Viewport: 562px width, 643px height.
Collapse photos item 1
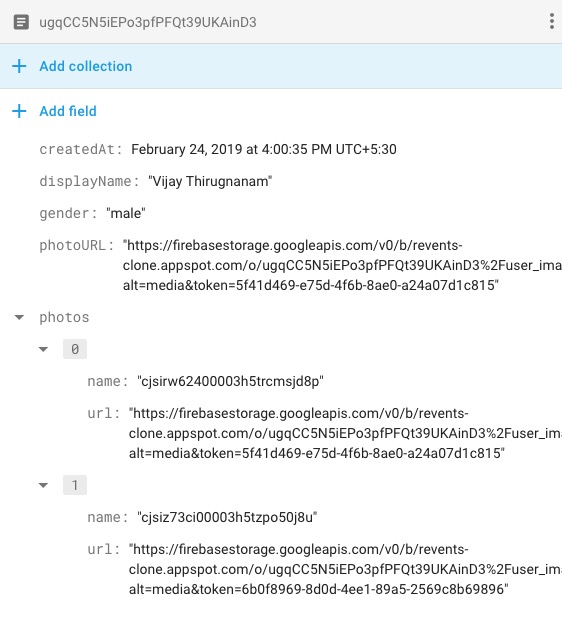tap(43, 485)
